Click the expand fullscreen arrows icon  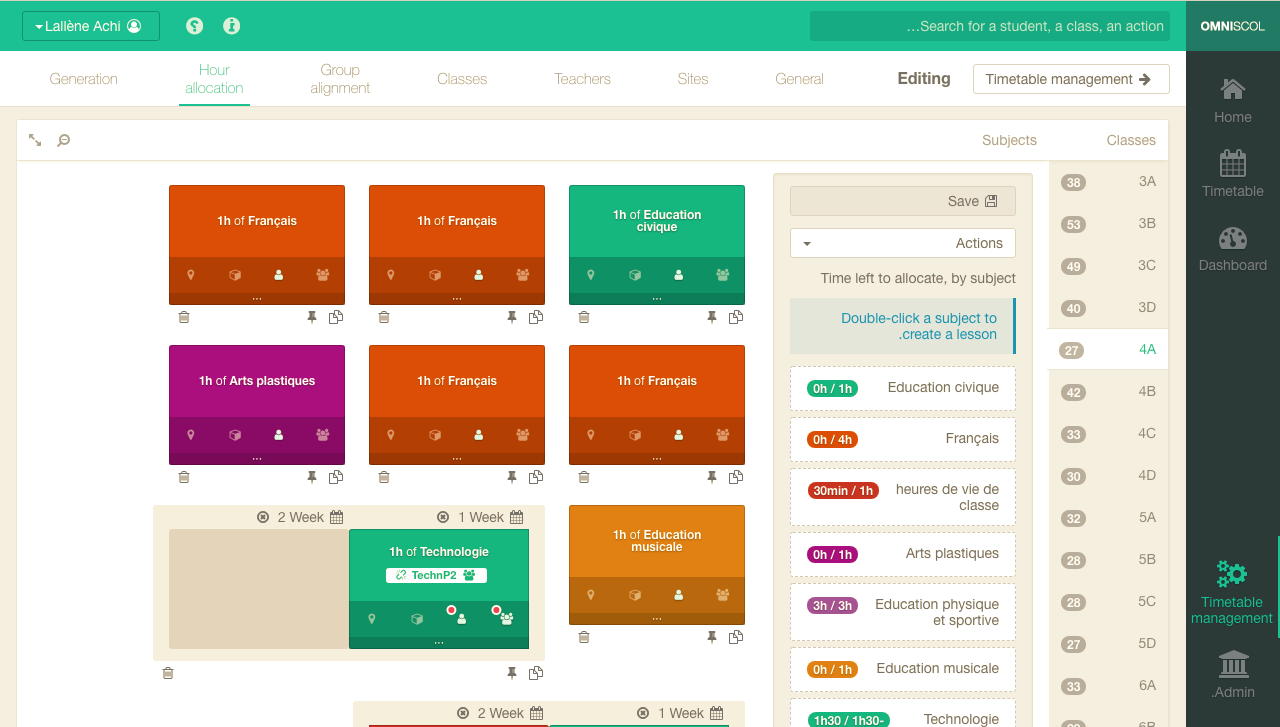35,141
